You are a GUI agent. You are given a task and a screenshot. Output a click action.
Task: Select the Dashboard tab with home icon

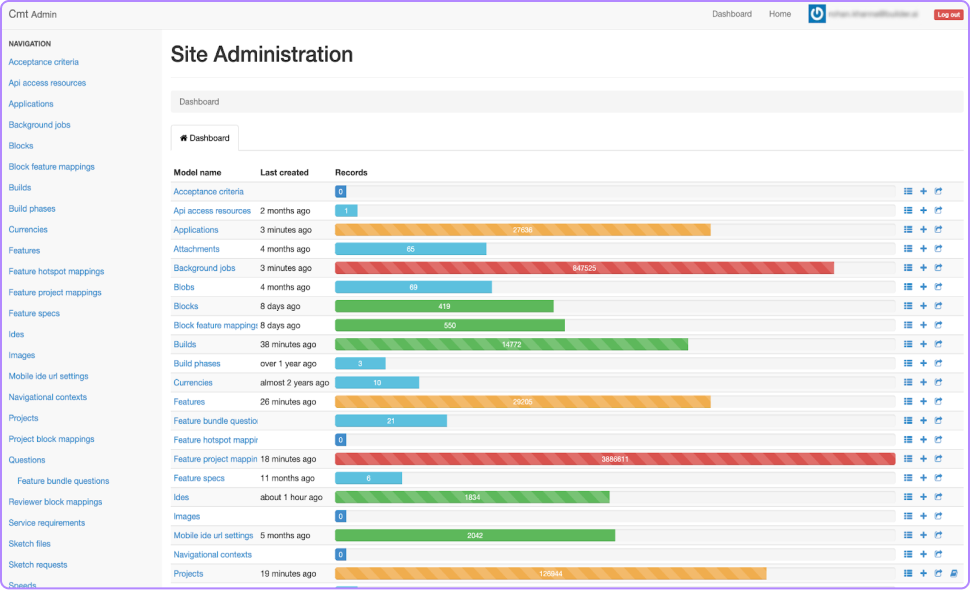tap(205, 138)
